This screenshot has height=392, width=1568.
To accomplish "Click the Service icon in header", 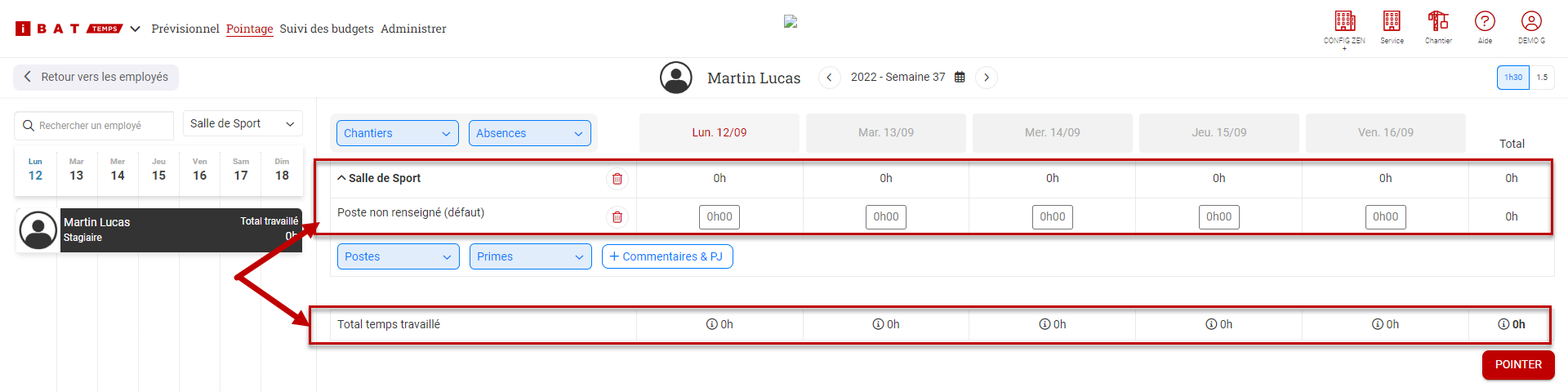I will [x=1392, y=22].
